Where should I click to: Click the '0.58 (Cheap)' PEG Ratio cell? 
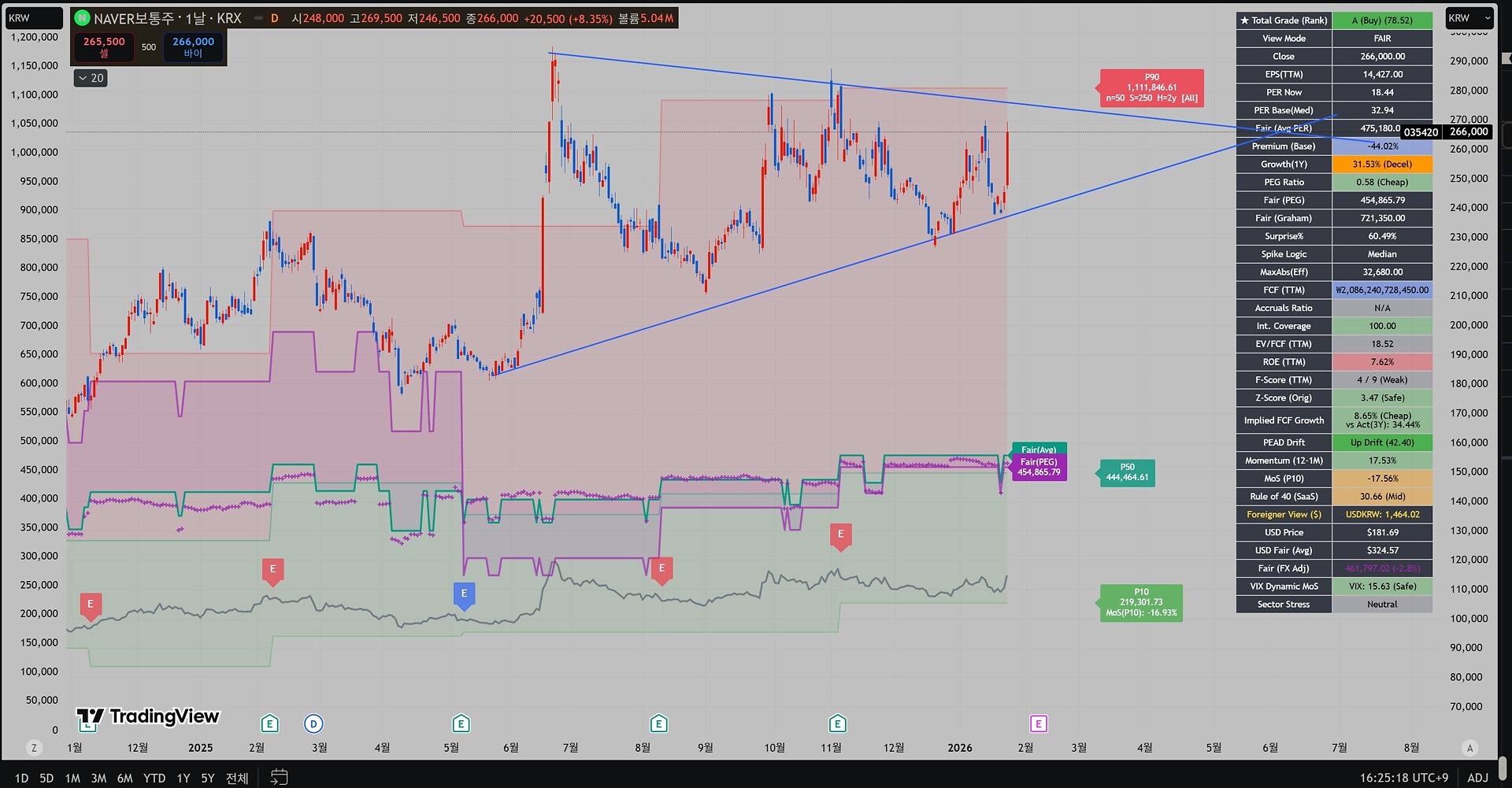click(1382, 183)
